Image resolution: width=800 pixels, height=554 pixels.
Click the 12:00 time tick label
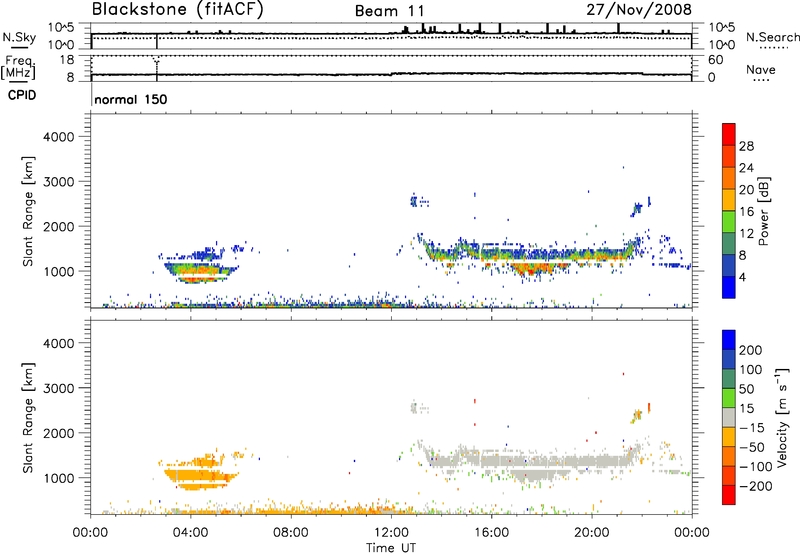[391, 533]
